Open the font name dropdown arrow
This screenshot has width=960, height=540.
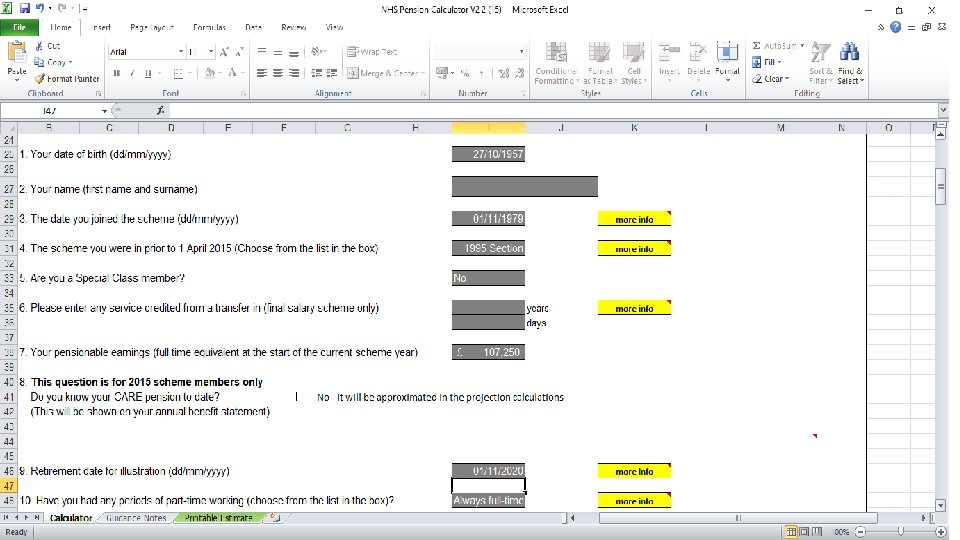181,52
